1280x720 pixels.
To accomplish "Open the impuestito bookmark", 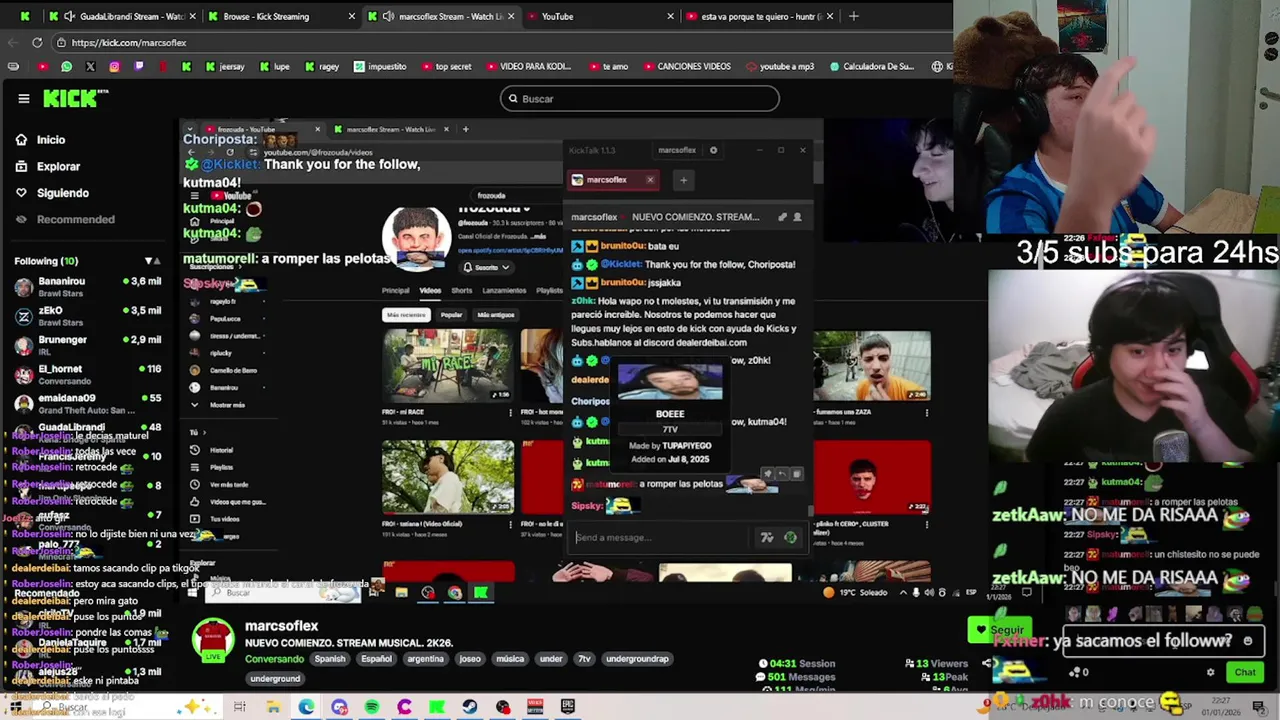I will click(380, 66).
